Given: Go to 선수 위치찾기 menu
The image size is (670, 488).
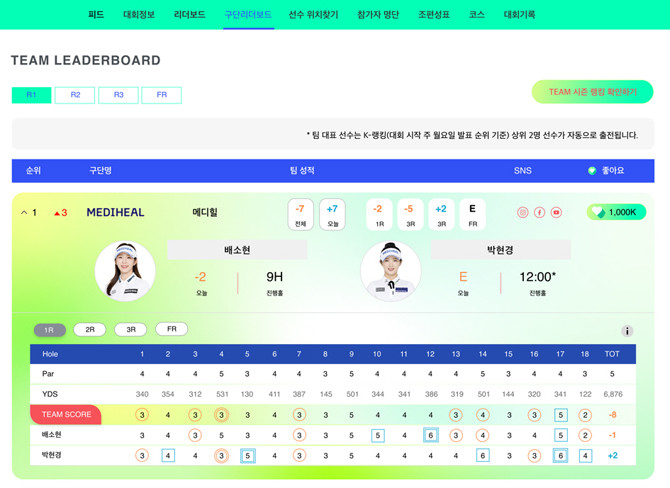Looking at the screenshot, I should tap(313, 15).
